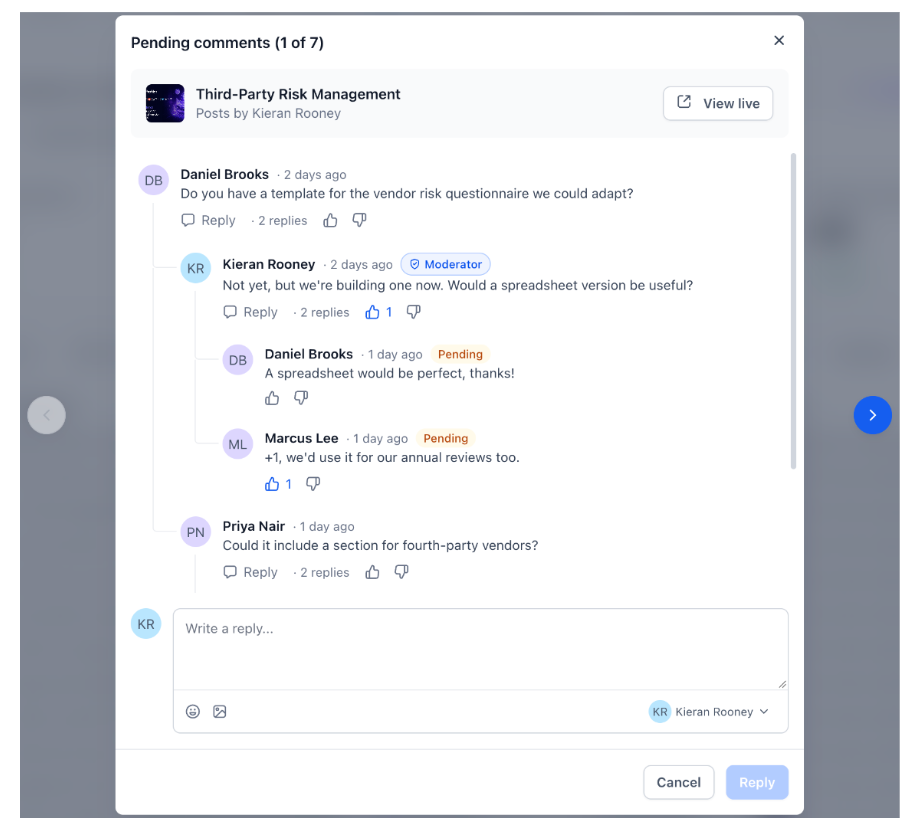Image resolution: width=910 pixels, height=832 pixels.
Task: Cancel the reply
Action: point(678,782)
